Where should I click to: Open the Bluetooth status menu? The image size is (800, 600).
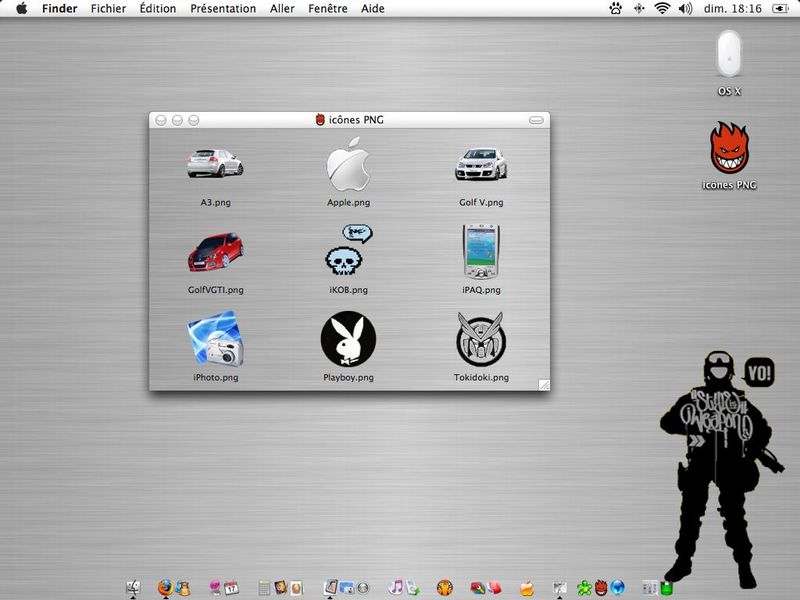coord(639,8)
